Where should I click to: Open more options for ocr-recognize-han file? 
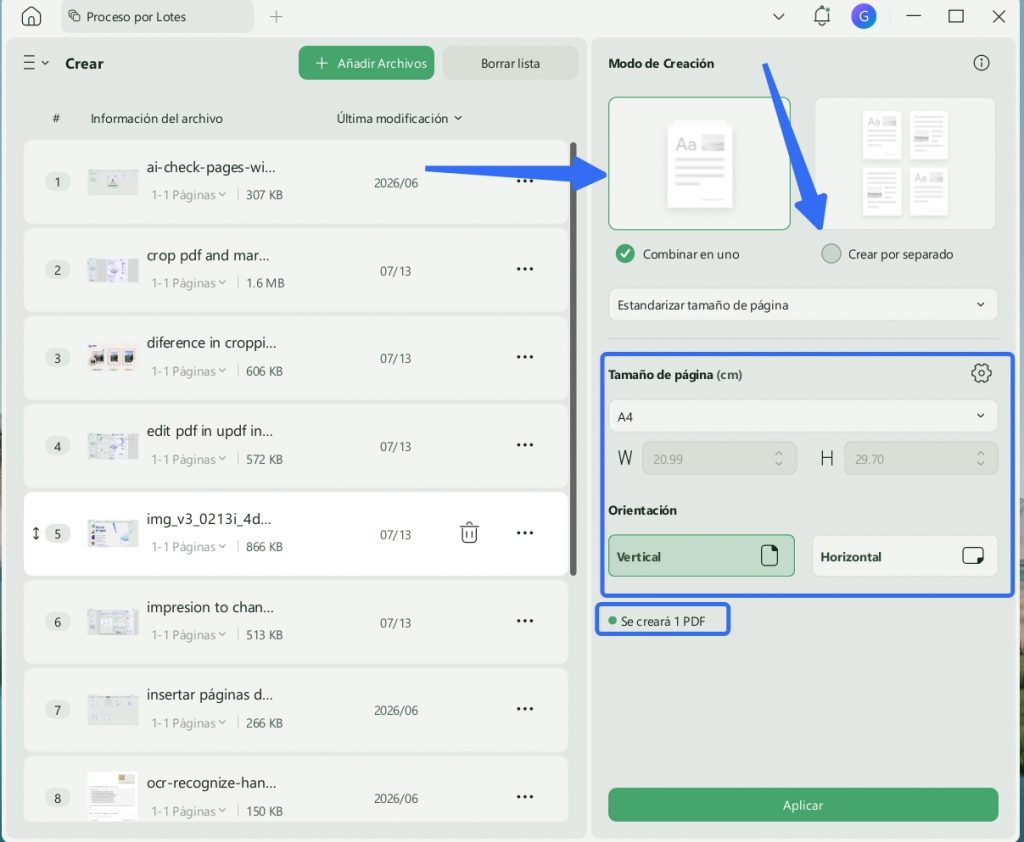[x=525, y=797]
